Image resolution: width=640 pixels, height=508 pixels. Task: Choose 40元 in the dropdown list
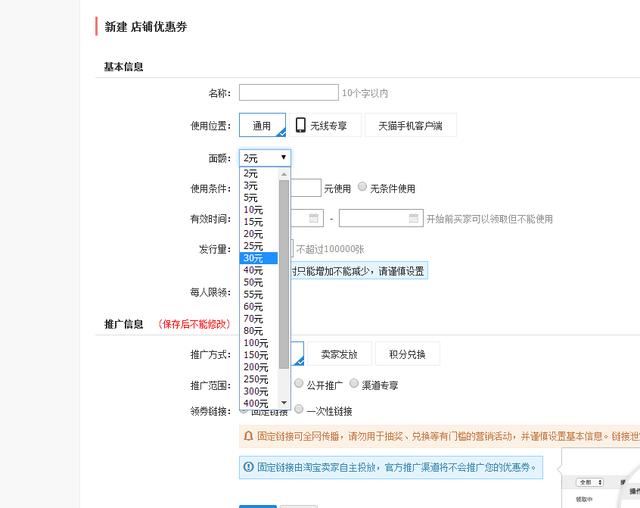point(258,270)
